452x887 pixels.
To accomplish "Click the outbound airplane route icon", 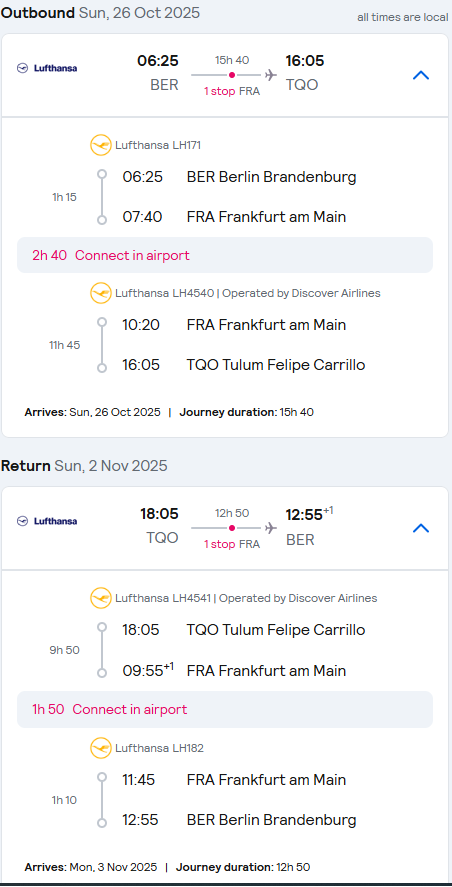I will tap(271, 75).
